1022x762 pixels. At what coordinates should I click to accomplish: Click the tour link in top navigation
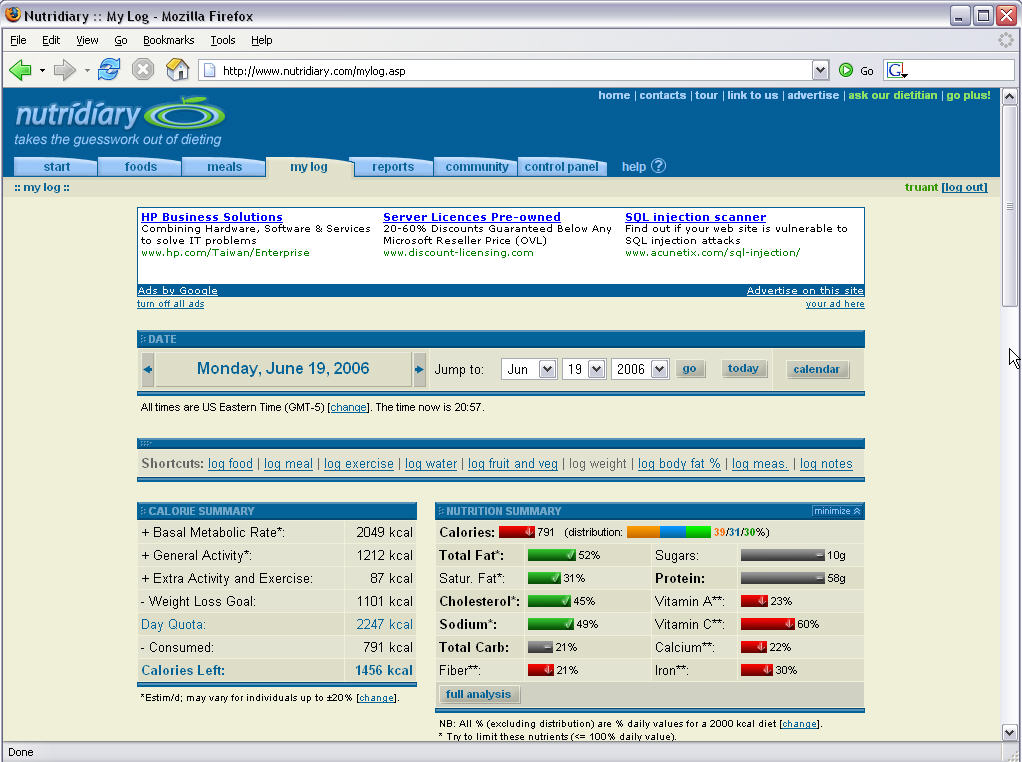tap(706, 95)
